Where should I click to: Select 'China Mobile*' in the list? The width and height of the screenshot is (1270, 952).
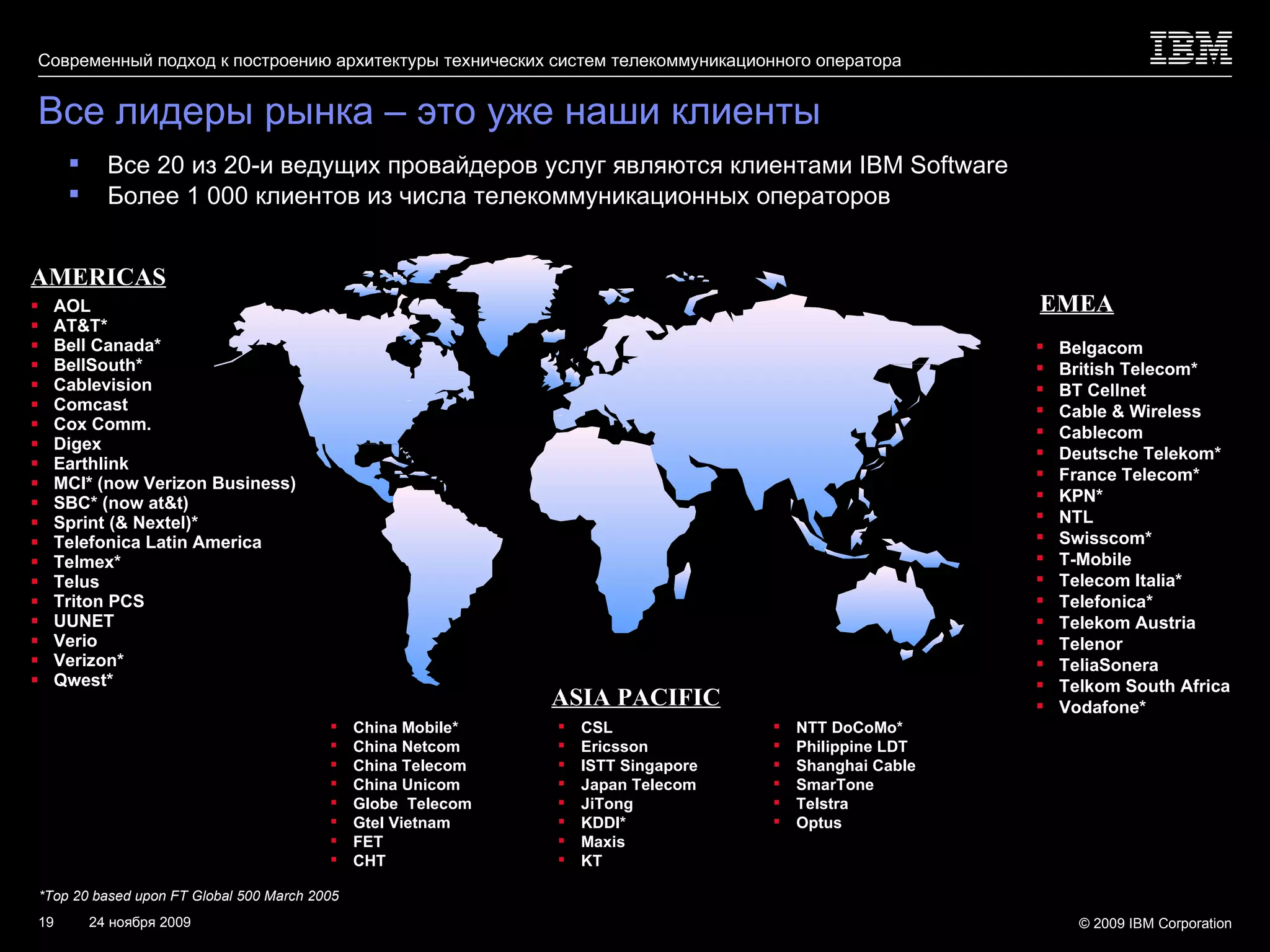click(x=405, y=728)
